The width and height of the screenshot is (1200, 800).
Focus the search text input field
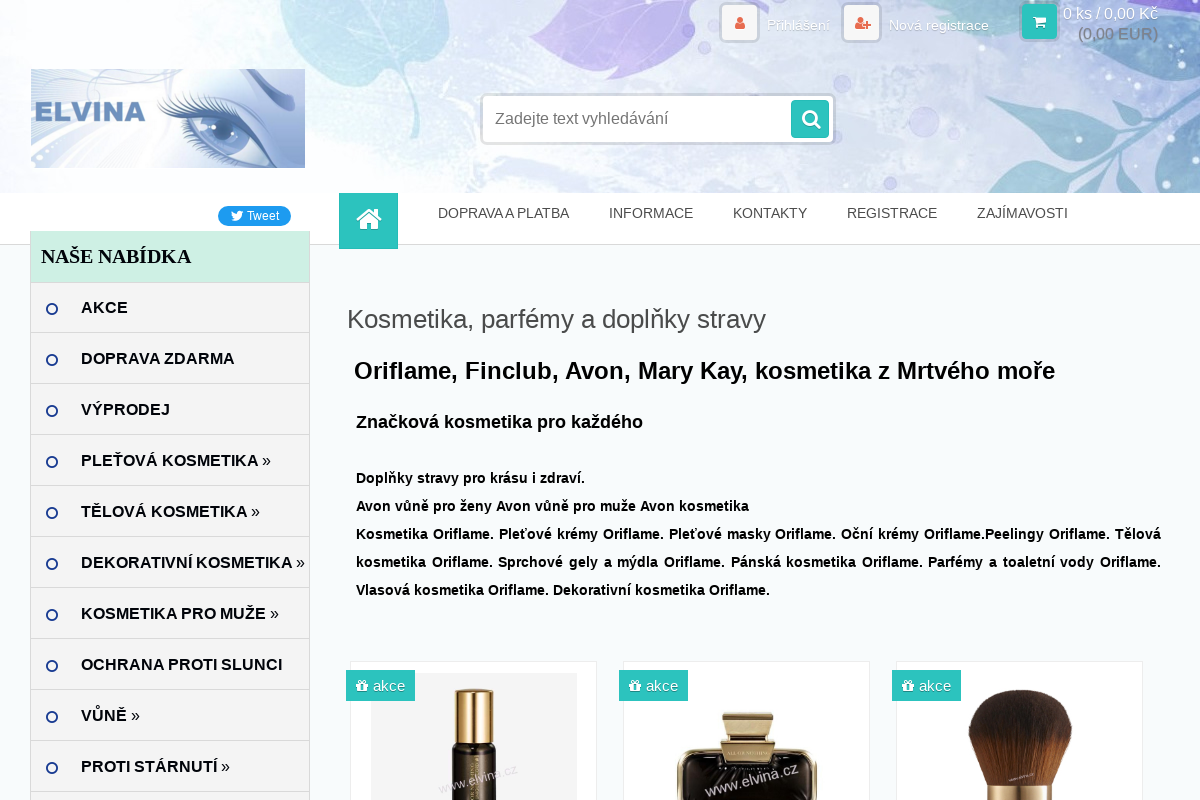636,119
